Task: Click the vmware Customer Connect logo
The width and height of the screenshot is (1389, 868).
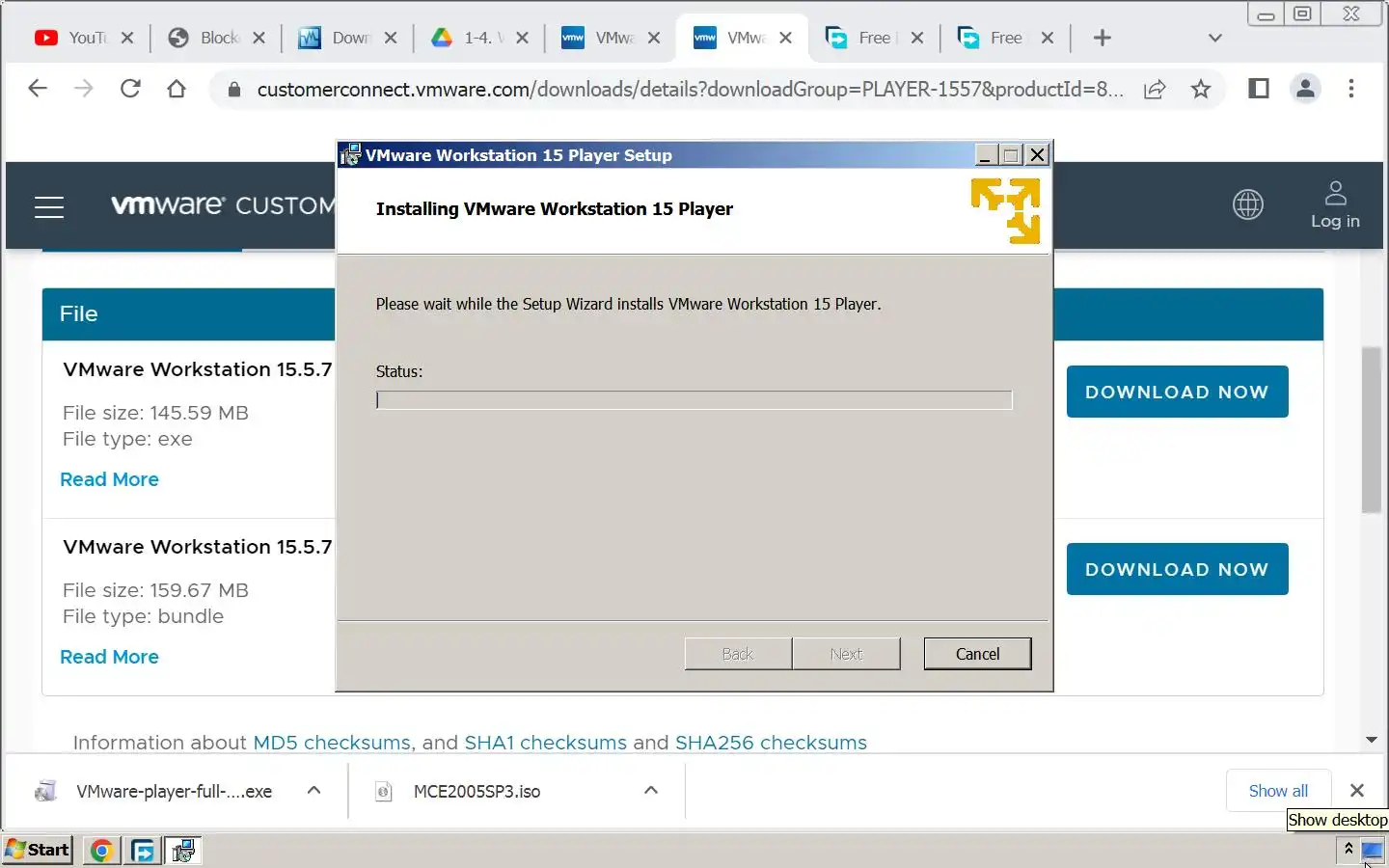Action: coord(222,204)
